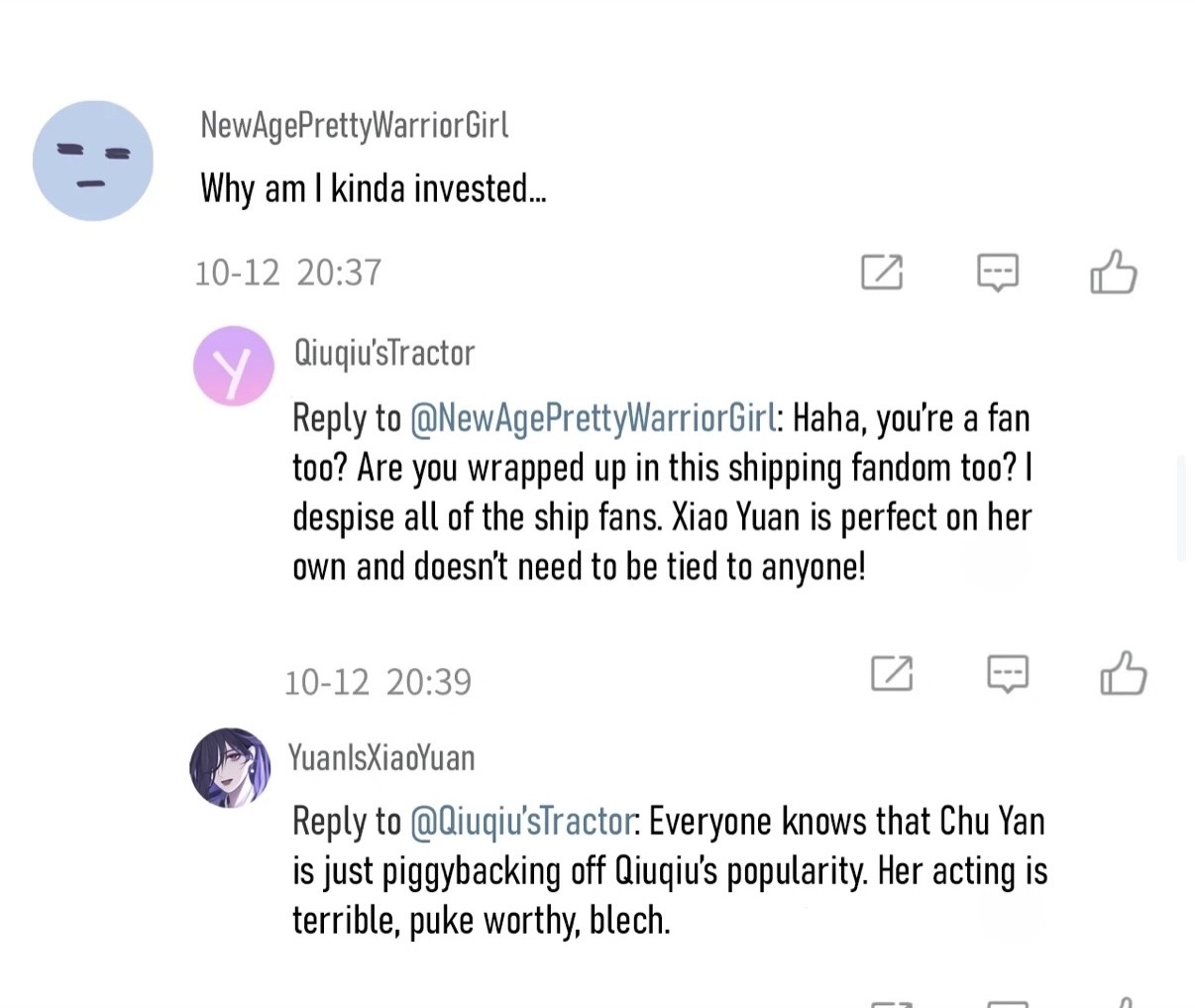1195x1008 pixels.
Task: Open NewAgePrettyWarriorGirl's blue face avatar
Action: [x=93, y=161]
